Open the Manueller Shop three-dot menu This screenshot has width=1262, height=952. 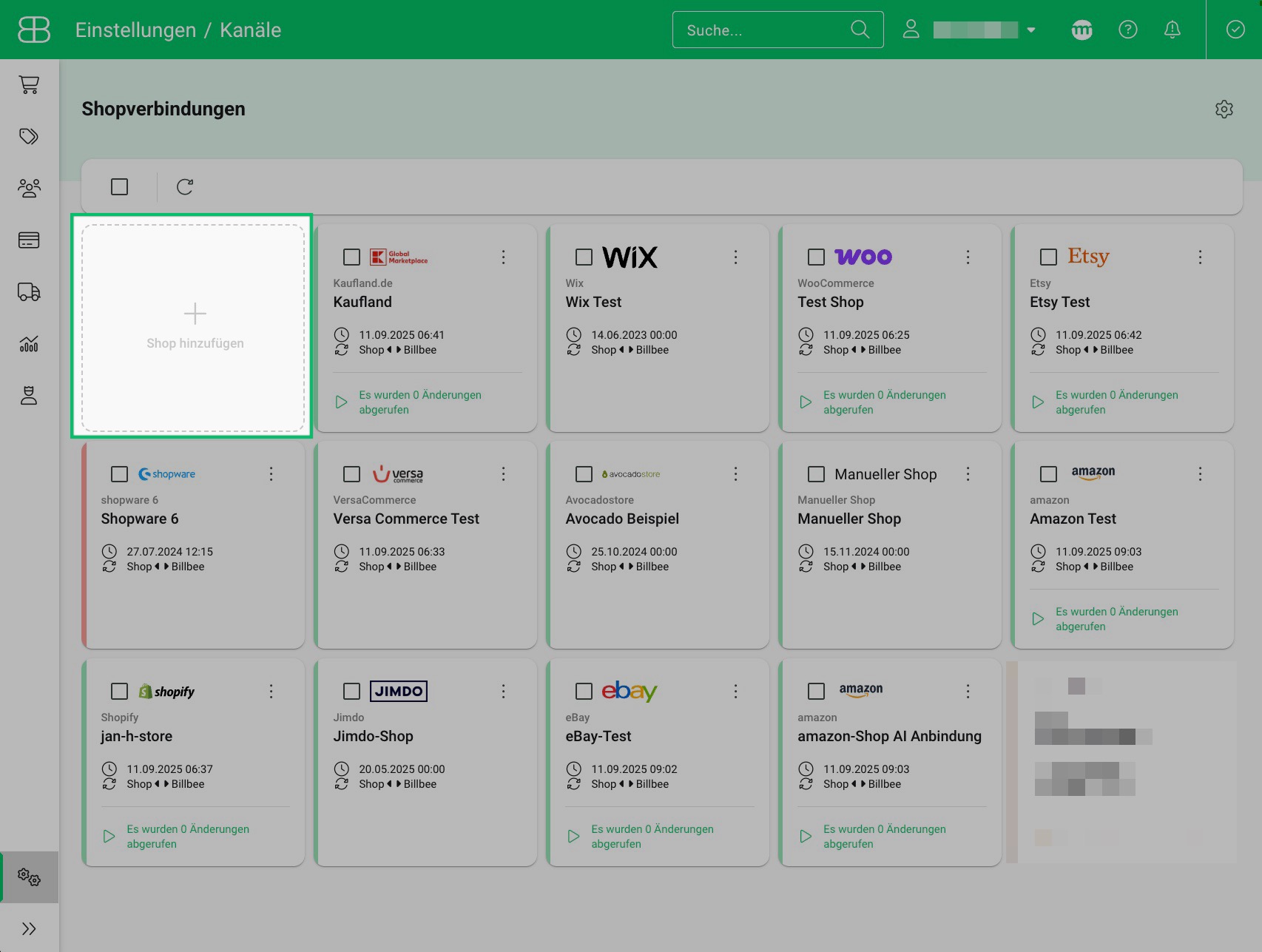coord(968,474)
